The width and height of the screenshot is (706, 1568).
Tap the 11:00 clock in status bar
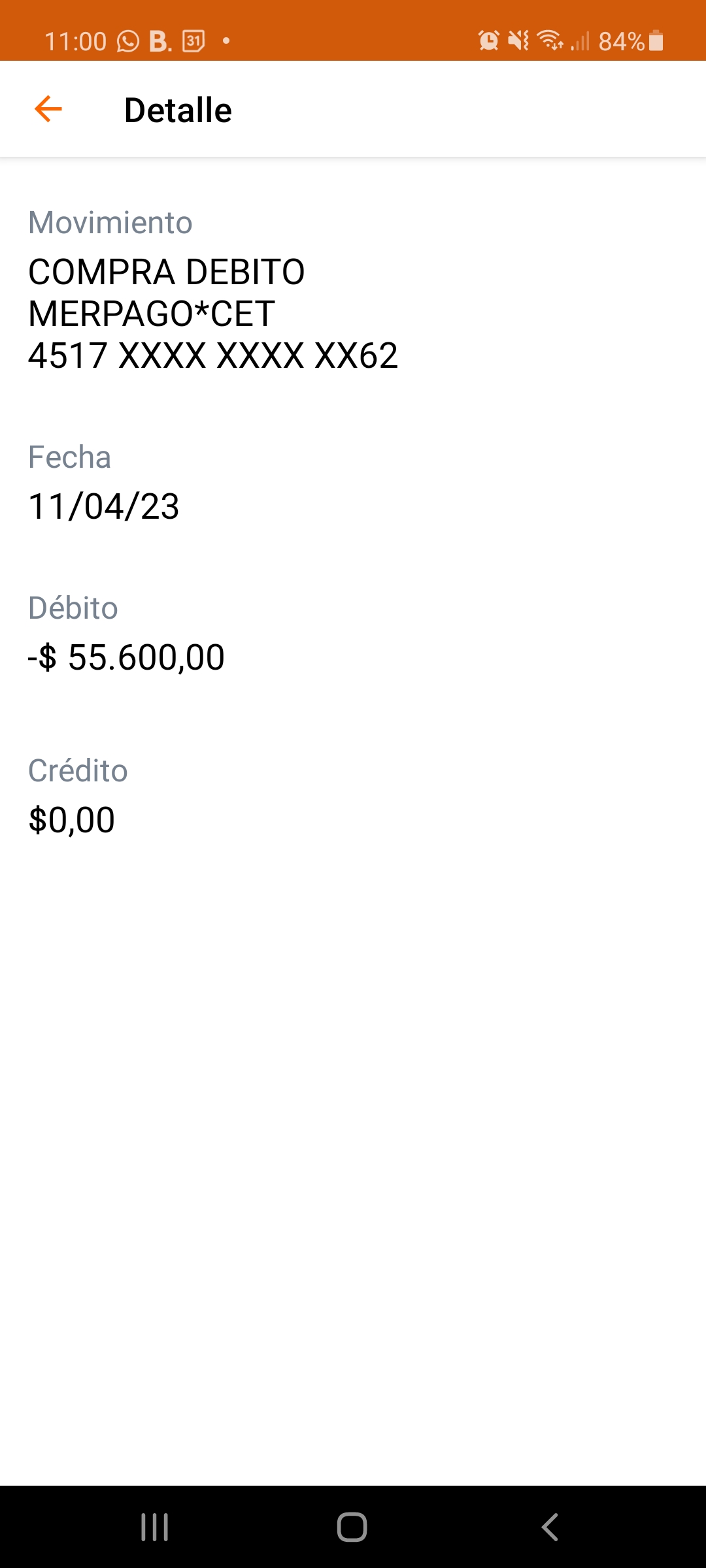75,41
